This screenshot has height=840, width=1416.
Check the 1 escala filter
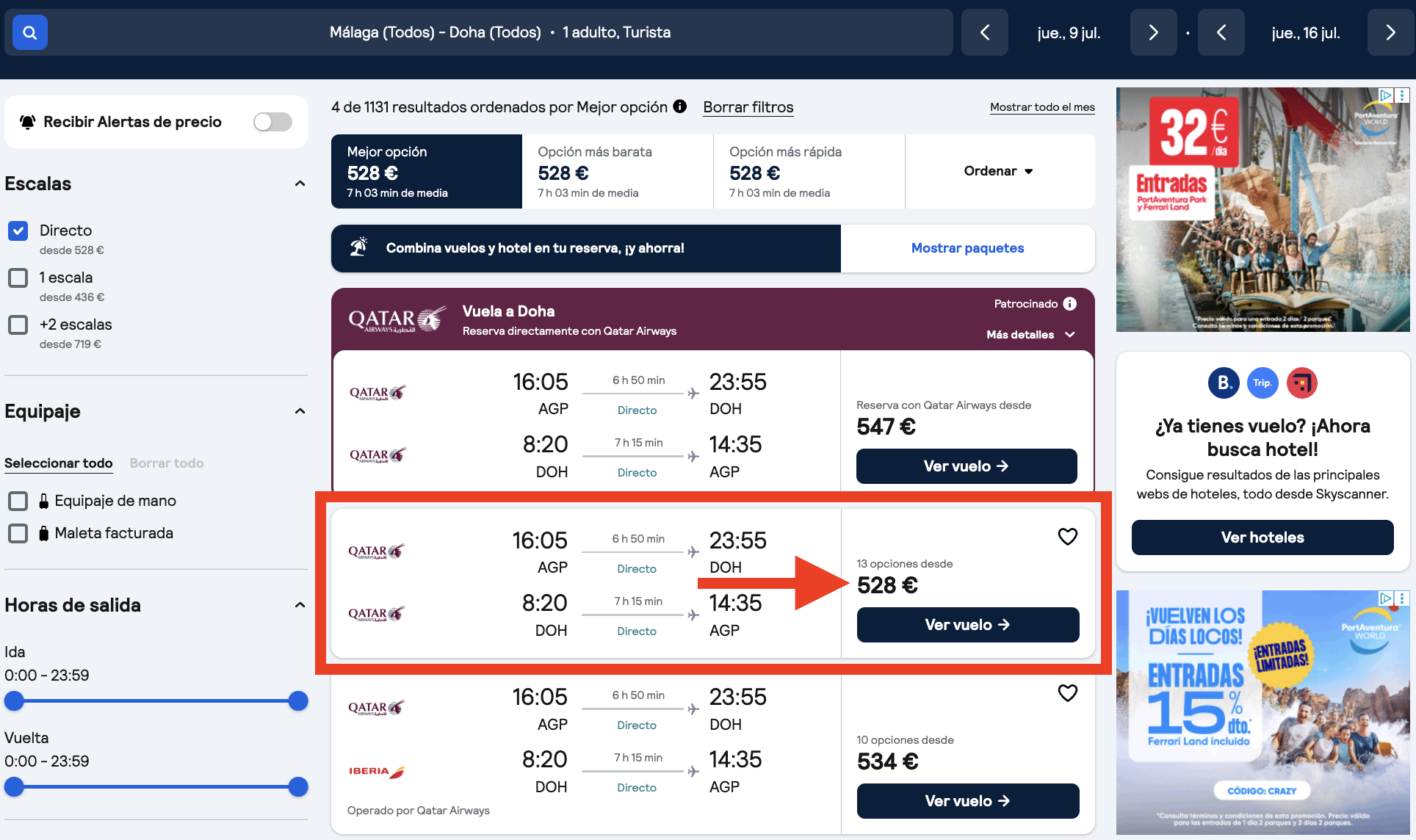(18, 278)
